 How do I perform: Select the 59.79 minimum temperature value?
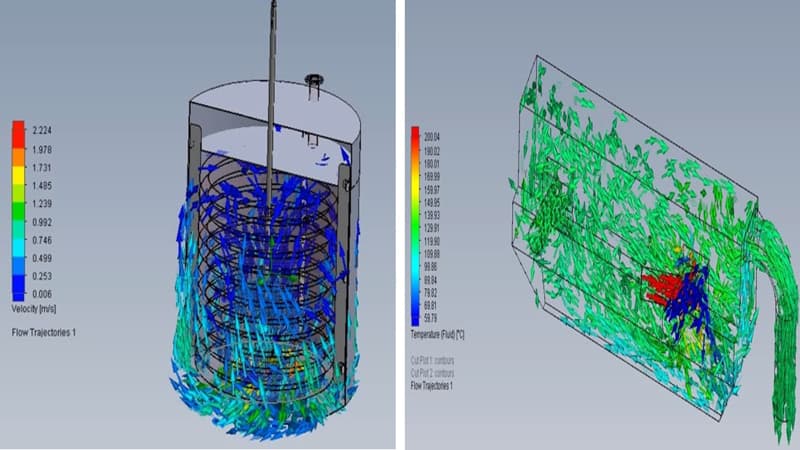[x=430, y=318]
